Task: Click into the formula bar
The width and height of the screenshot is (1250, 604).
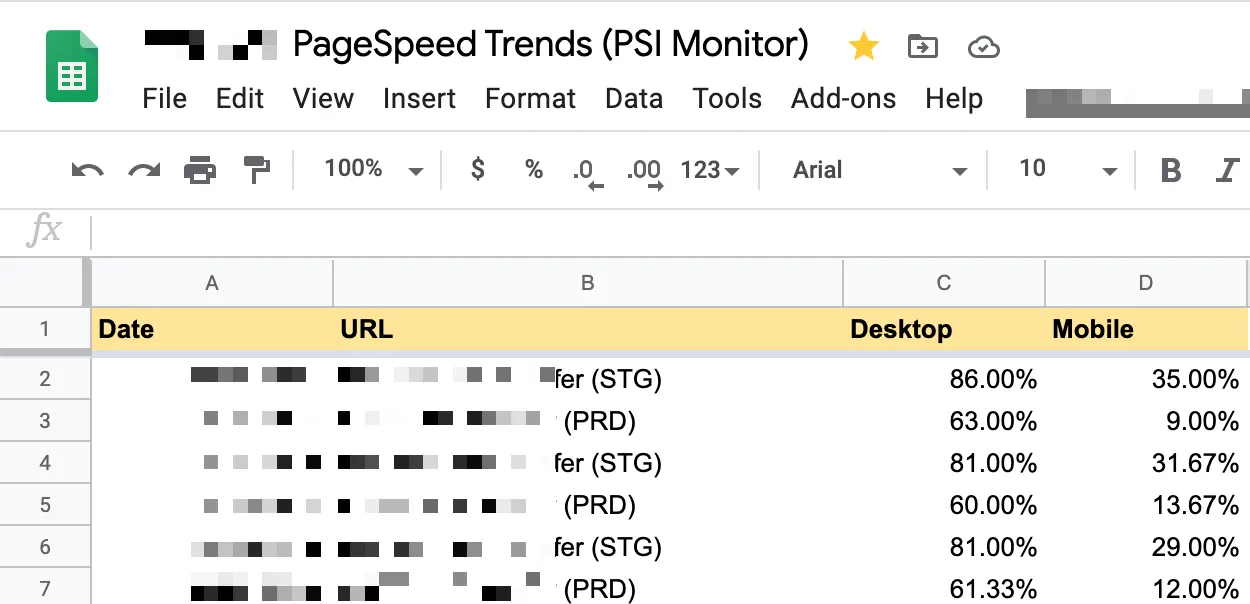Action: pos(670,231)
